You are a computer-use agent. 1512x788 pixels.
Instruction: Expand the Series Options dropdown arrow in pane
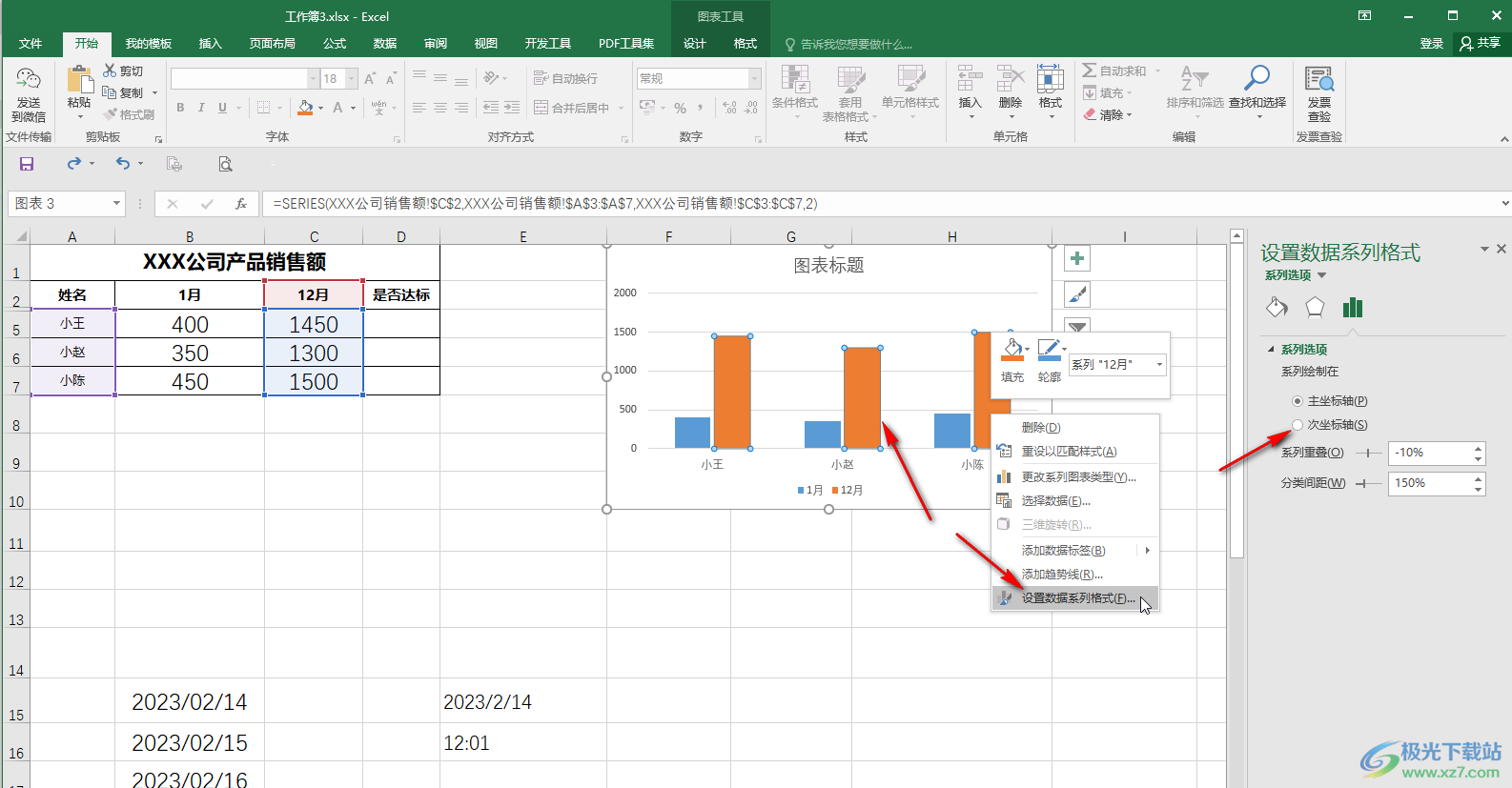click(x=1322, y=275)
